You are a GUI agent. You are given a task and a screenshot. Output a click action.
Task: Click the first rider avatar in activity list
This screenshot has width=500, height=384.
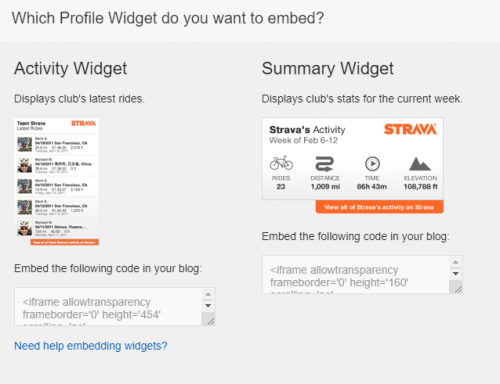point(25,144)
